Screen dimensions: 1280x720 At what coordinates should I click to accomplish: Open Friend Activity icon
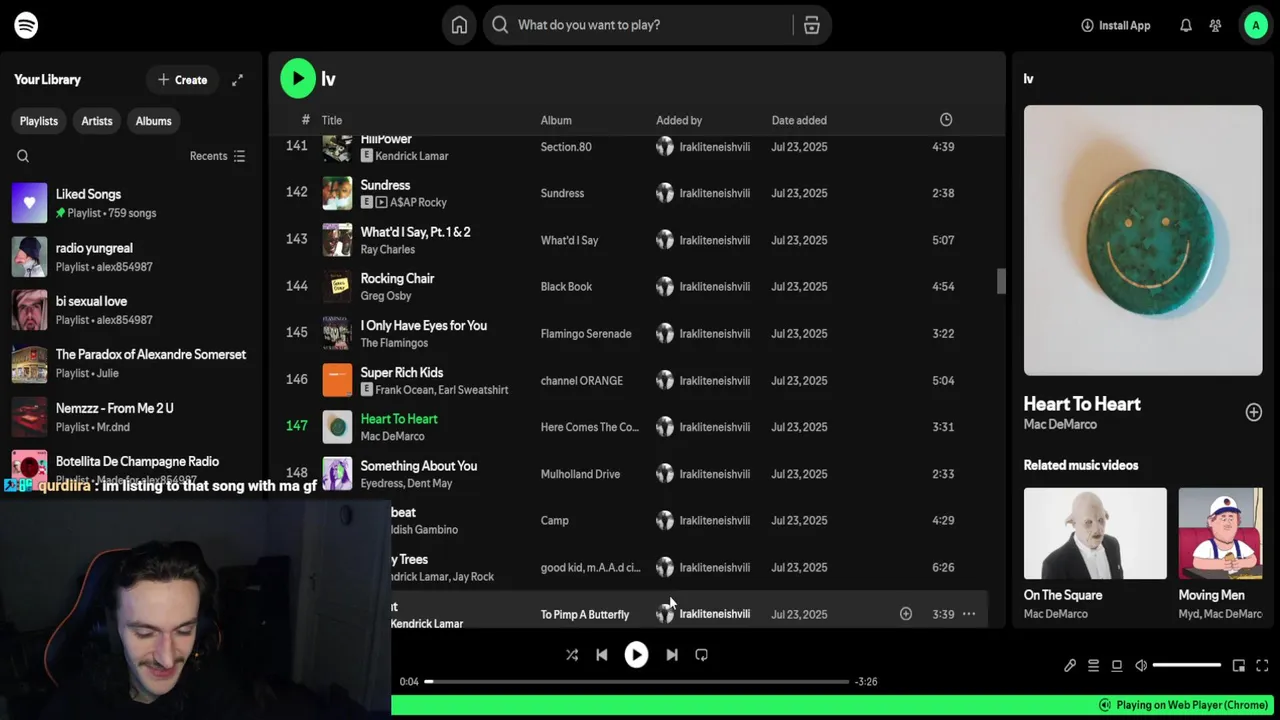coord(1216,25)
